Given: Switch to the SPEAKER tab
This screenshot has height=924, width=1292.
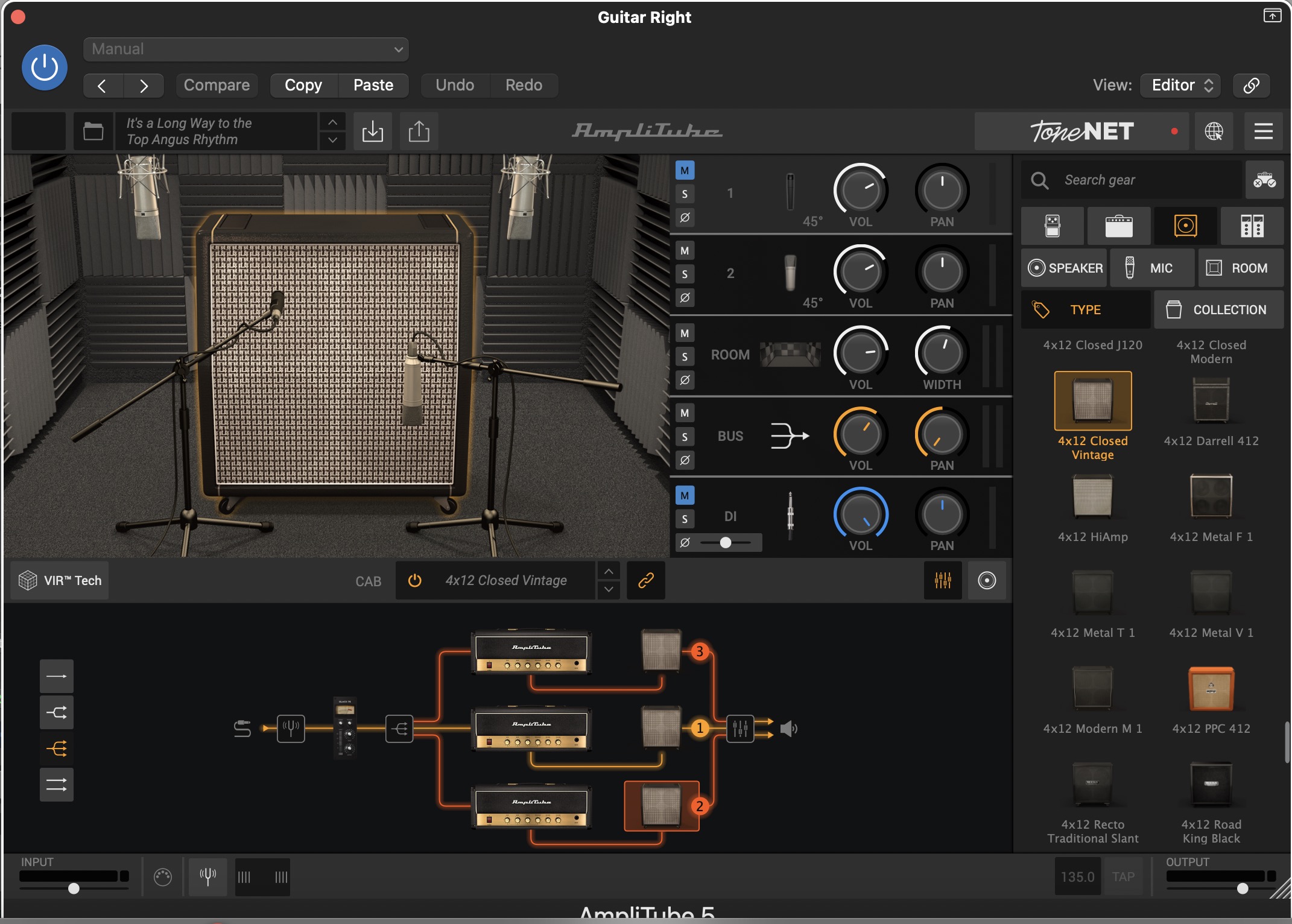Looking at the screenshot, I should [1065, 268].
